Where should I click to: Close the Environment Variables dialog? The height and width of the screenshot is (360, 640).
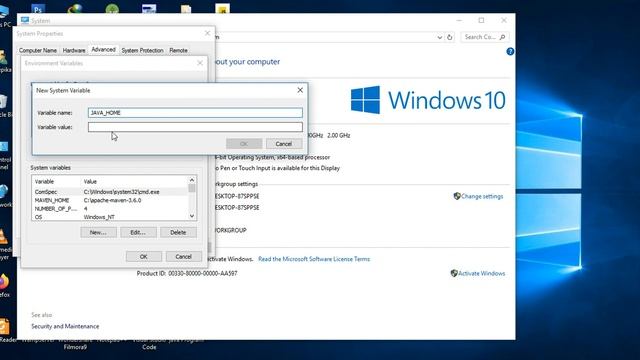pos(200,63)
